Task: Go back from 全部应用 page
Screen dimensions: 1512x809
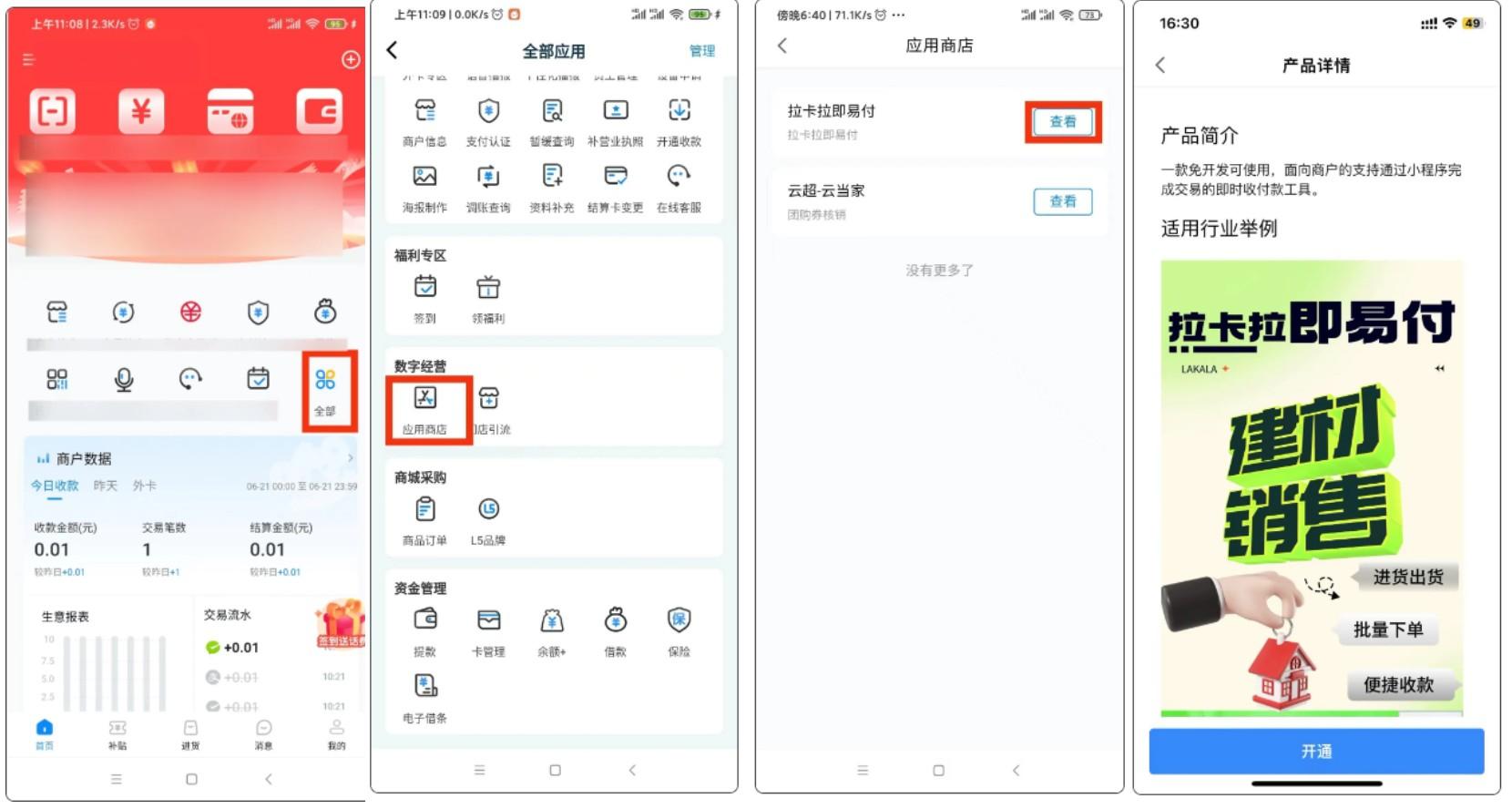Action: pyautogui.click(x=393, y=50)
